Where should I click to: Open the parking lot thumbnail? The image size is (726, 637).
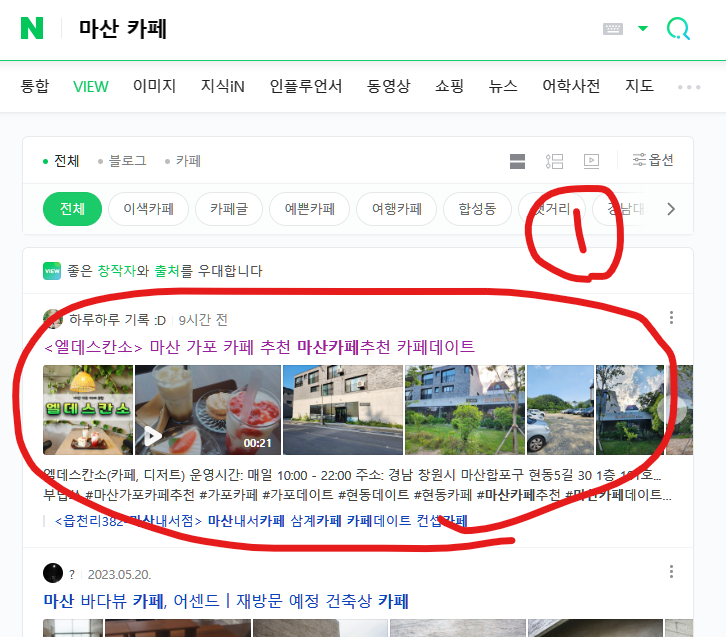(x=561, y=410)
